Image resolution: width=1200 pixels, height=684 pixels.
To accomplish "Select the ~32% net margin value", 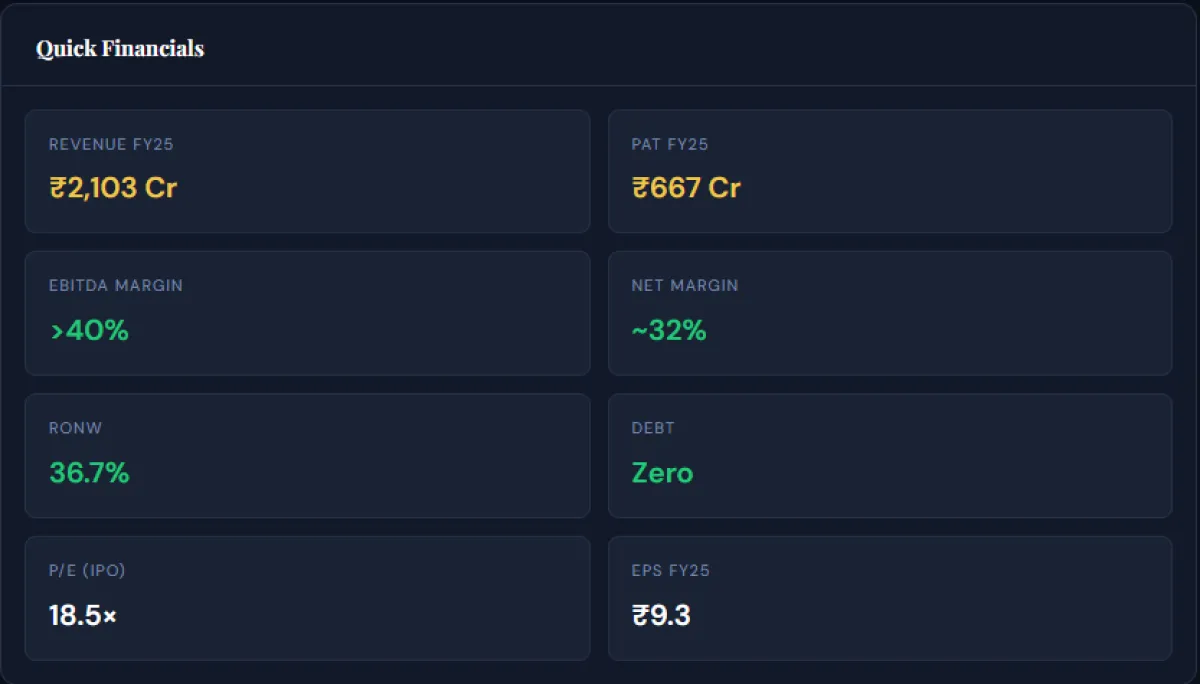I will point(668,330).
